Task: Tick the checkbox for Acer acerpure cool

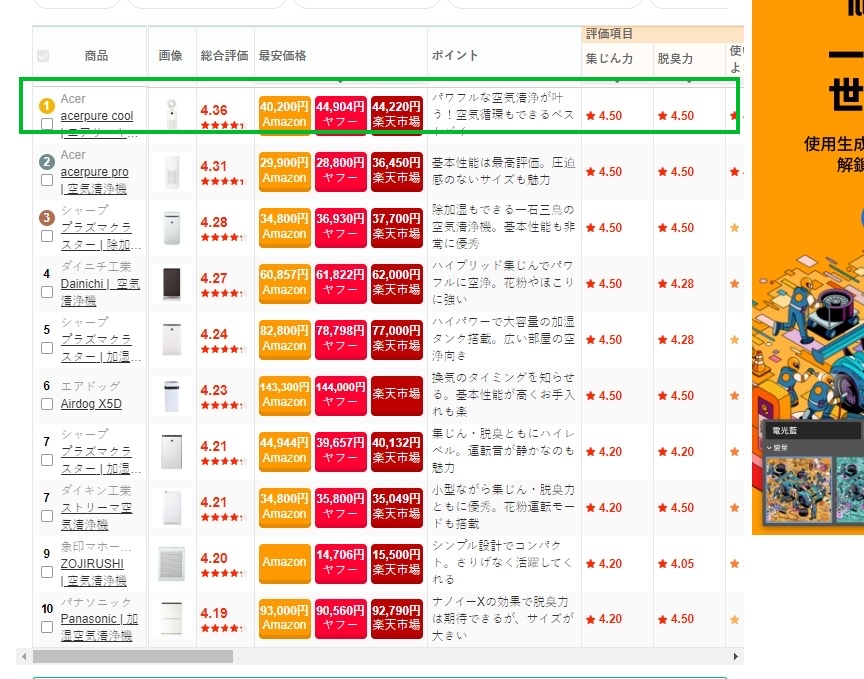Action: (x=47, y=123)
